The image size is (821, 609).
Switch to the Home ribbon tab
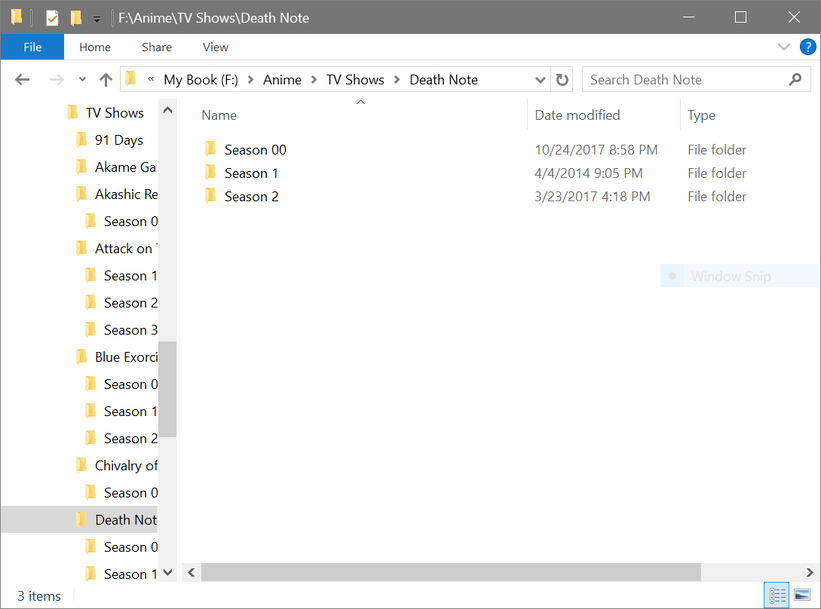(x=95, y=47)
